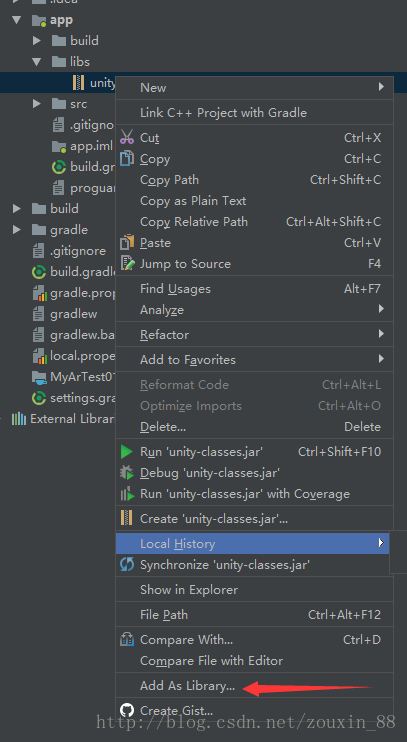Open the Refactor submenu
The image size is (407, 742).
(255, 335)
